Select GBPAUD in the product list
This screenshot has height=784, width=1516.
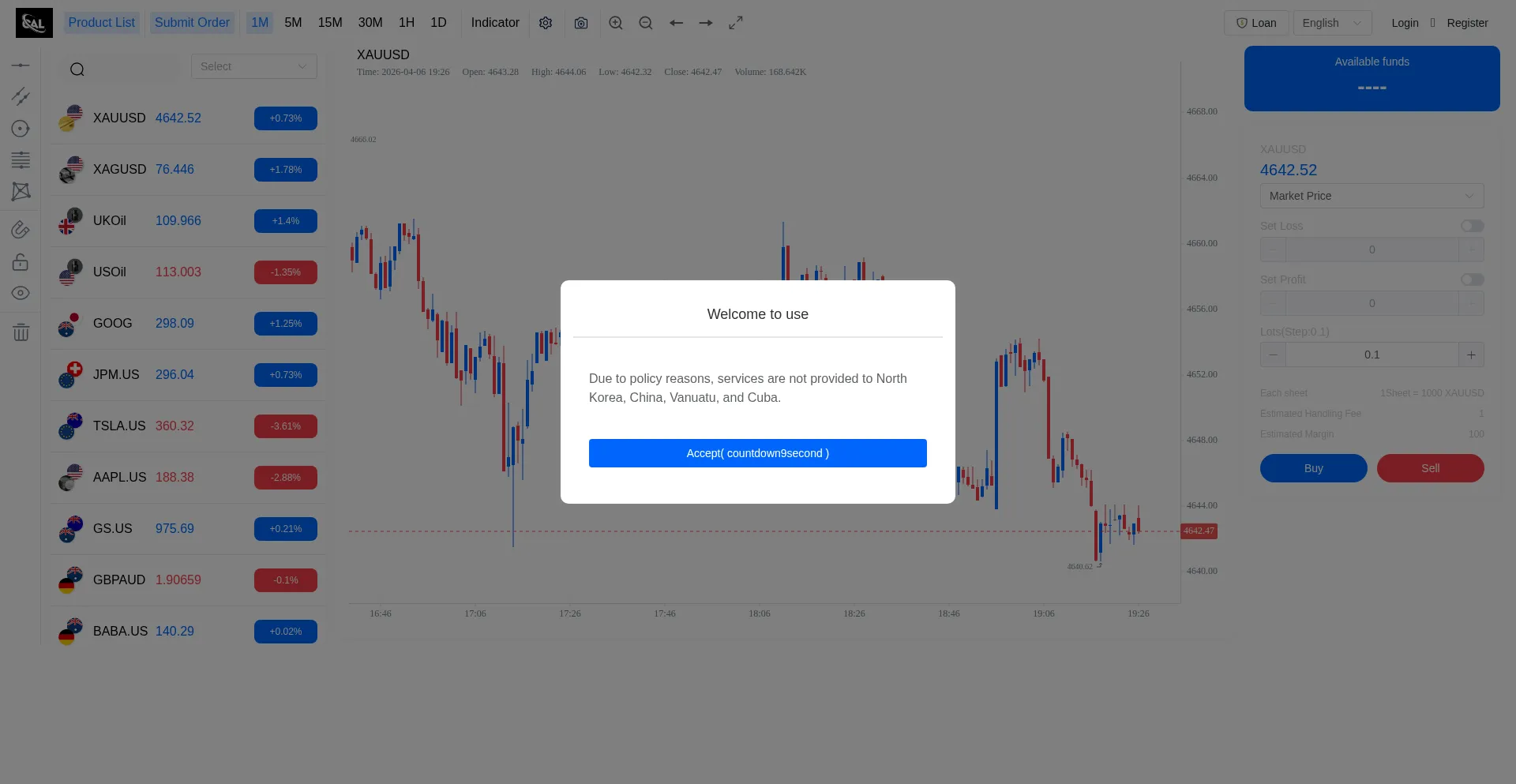pos(188,580)
